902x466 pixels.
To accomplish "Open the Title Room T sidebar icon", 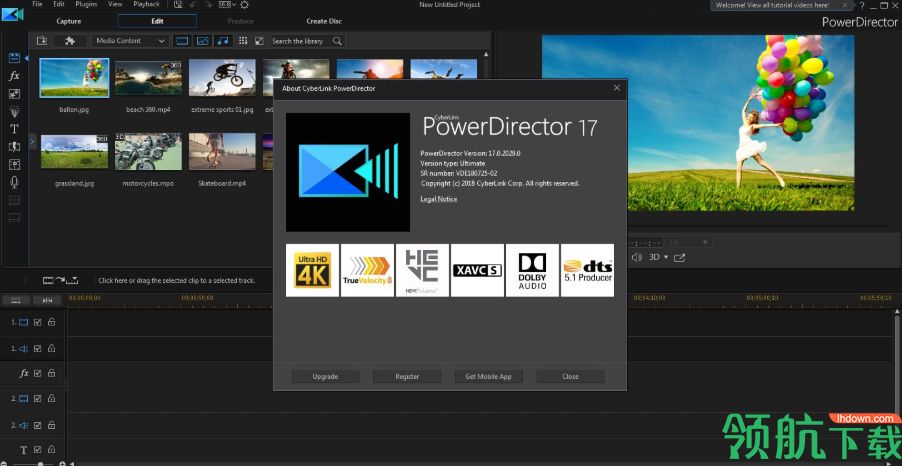I will coord(14,129).
